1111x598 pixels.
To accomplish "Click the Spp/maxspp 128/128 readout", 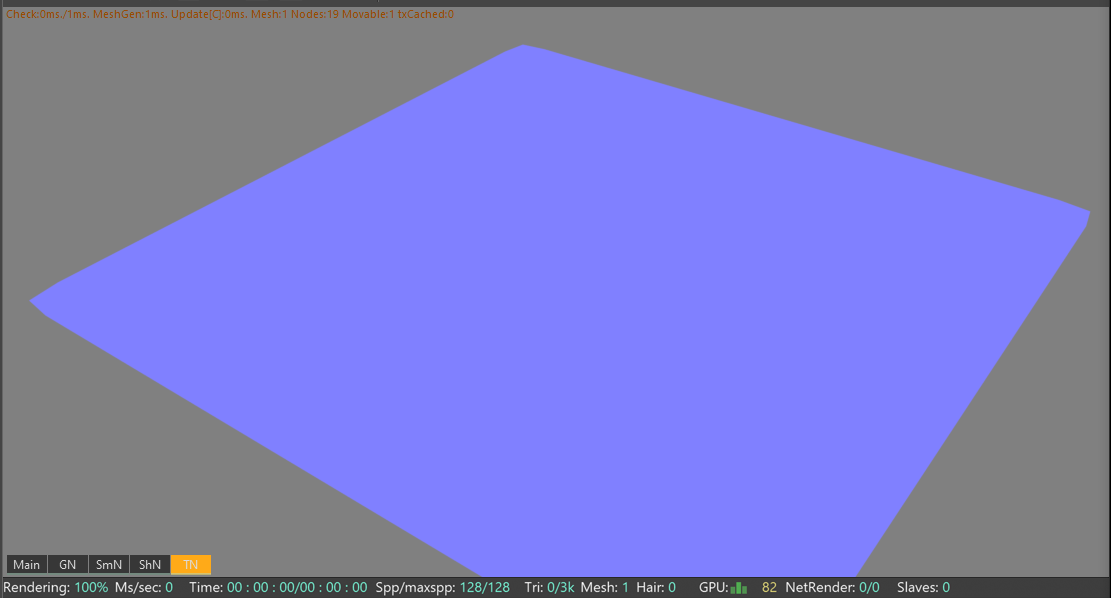I will 443,587.
